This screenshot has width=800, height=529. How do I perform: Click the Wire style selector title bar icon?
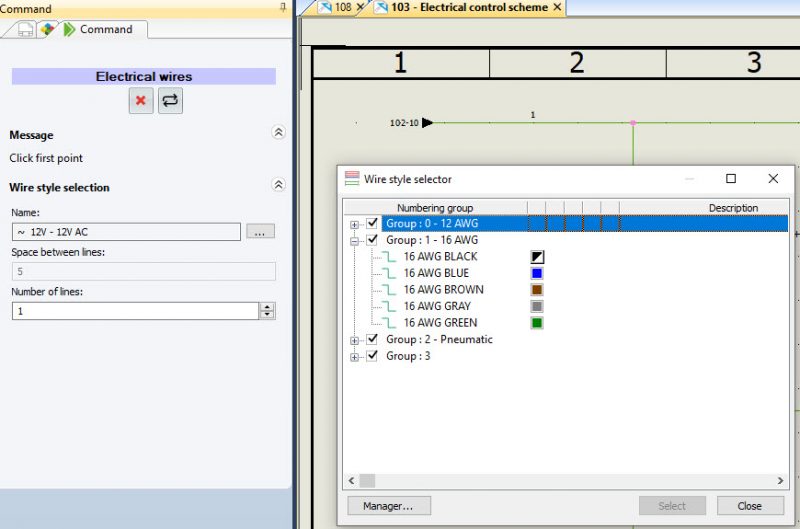coord(352,179)
